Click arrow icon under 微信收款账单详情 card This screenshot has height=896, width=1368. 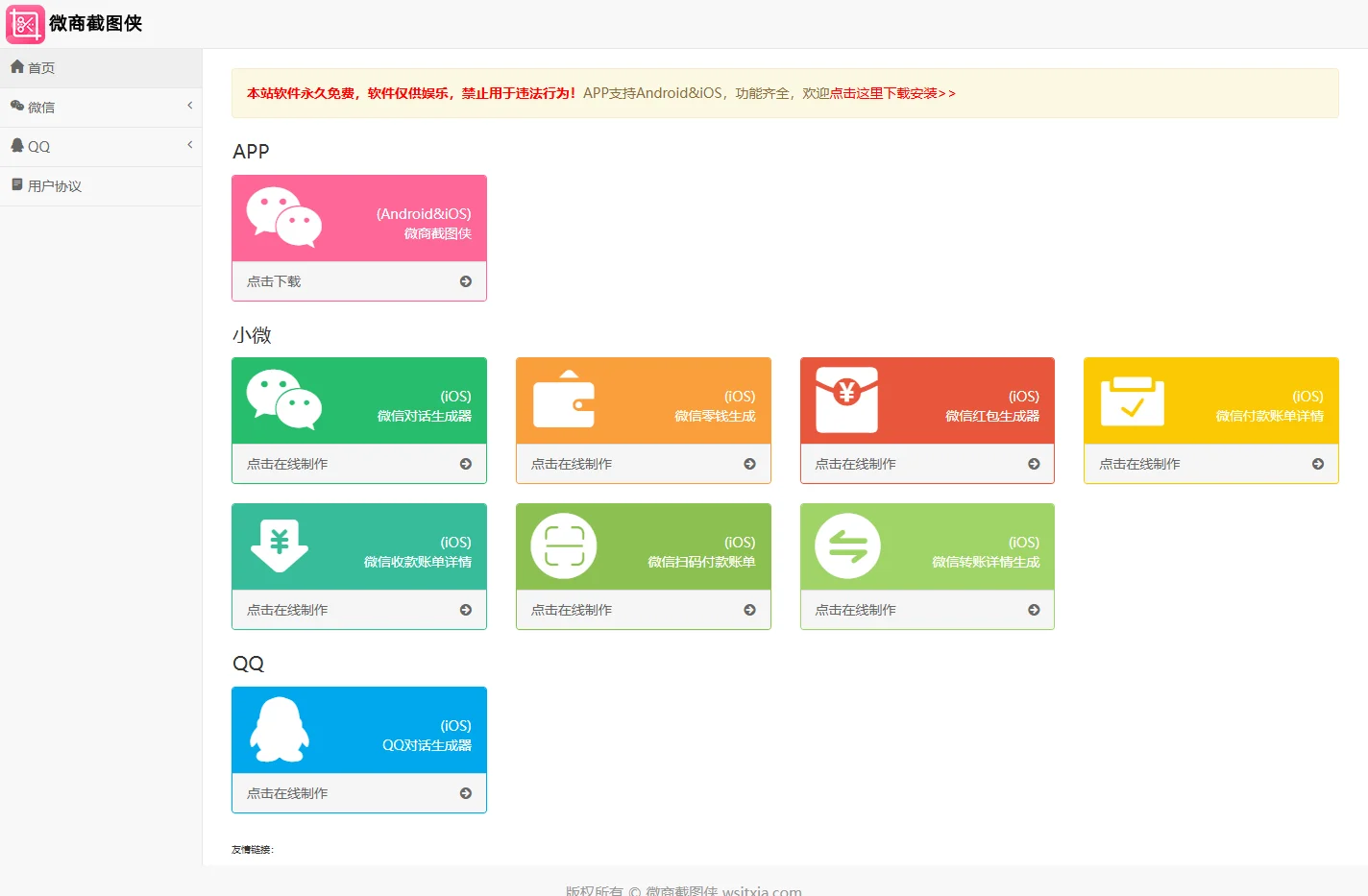tap(466, 610)
